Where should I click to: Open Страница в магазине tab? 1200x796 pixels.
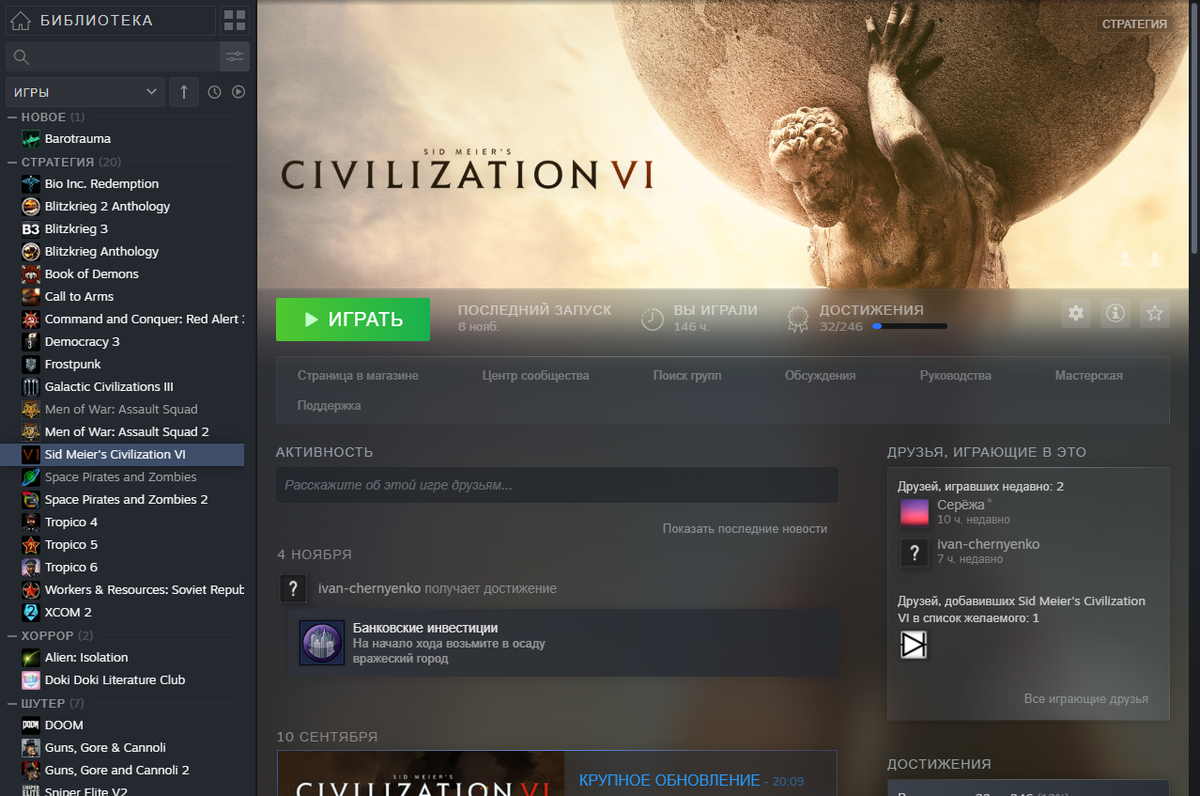click(358, 376)
